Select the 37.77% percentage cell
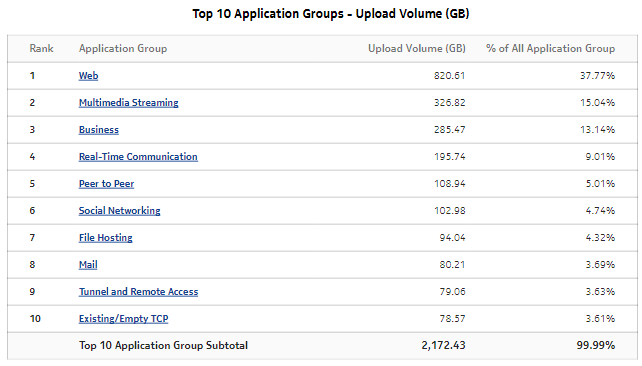The image size is (642, 366). tap(597, 76)
